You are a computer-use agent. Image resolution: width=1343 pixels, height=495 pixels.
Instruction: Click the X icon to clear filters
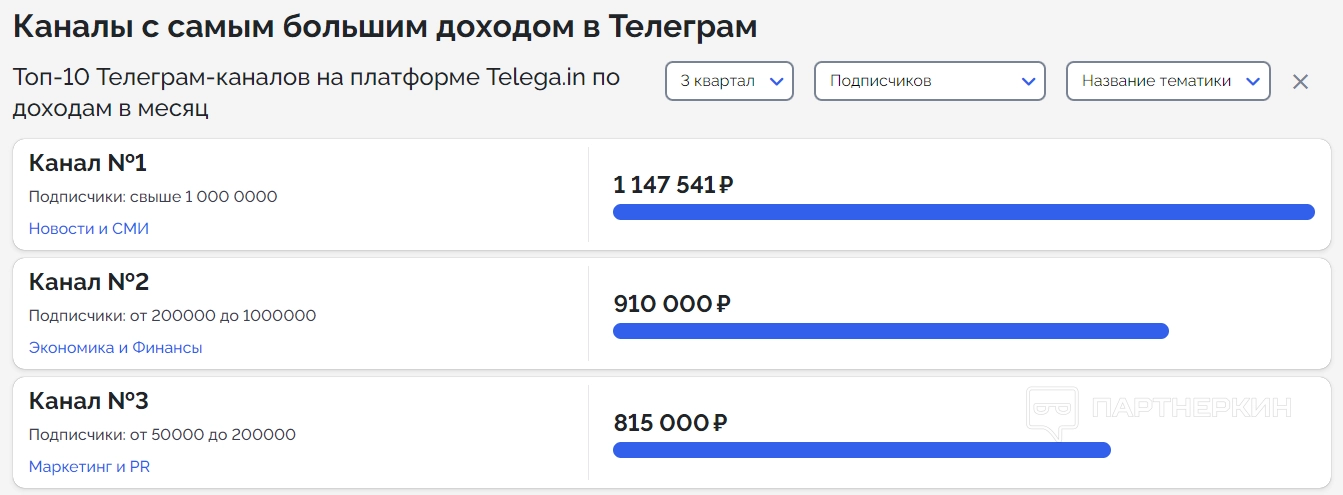pos(1300,82)
